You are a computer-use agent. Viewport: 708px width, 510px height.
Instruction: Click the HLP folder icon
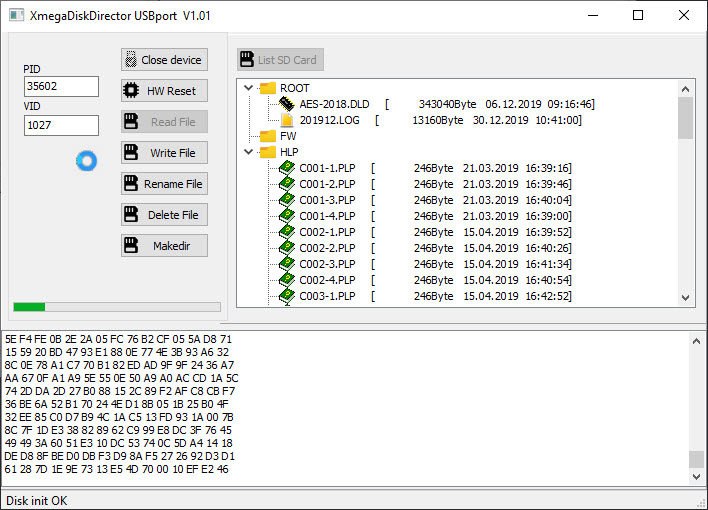268,152
